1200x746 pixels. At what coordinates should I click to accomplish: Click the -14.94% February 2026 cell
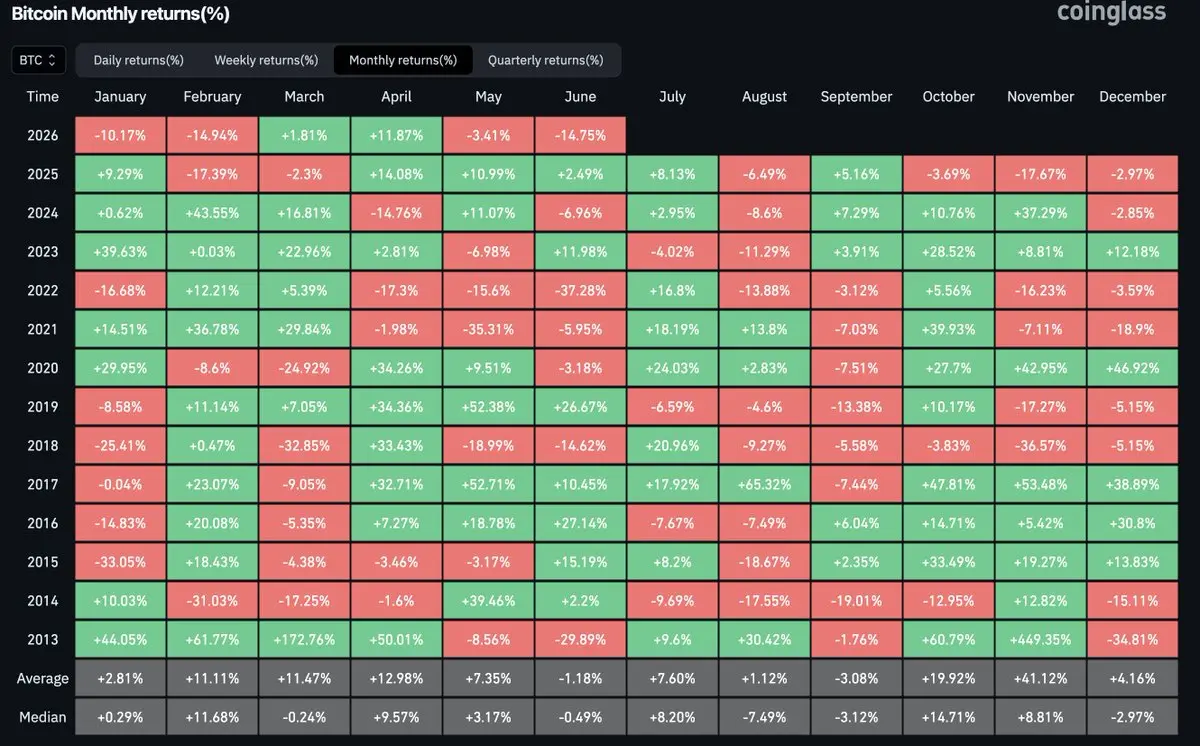pos(212,136)
